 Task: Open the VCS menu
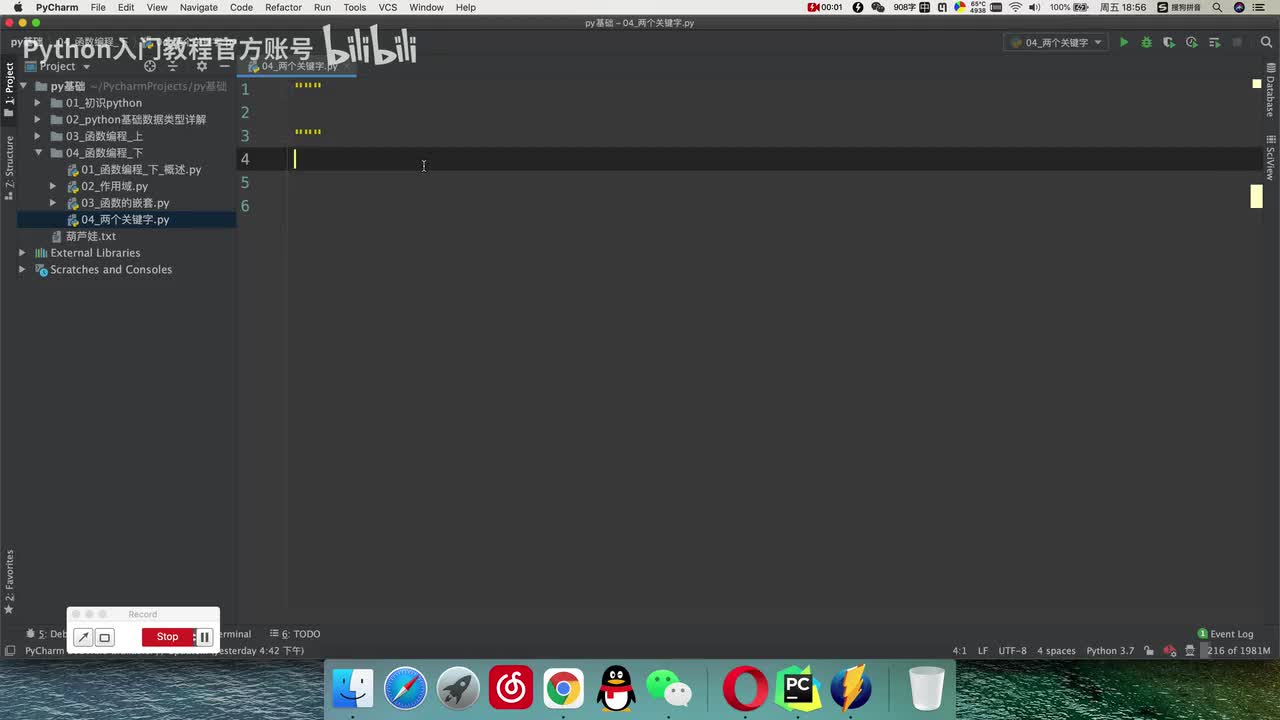coord(387,7)
